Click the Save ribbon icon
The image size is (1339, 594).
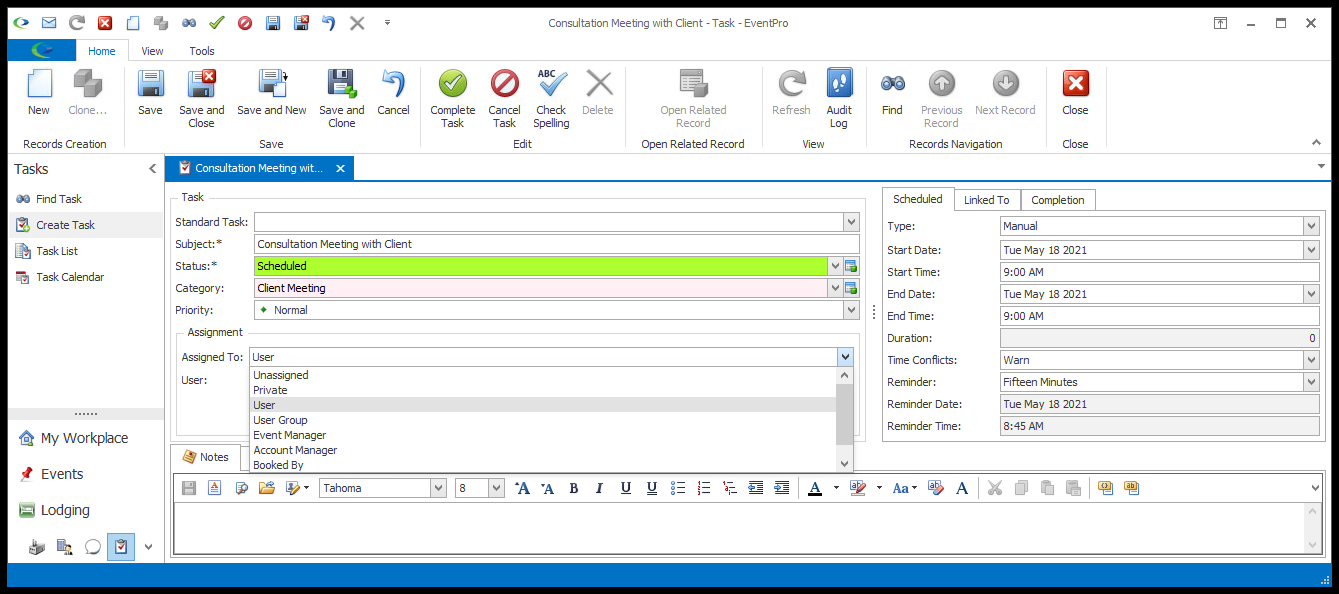click(150, 84)
